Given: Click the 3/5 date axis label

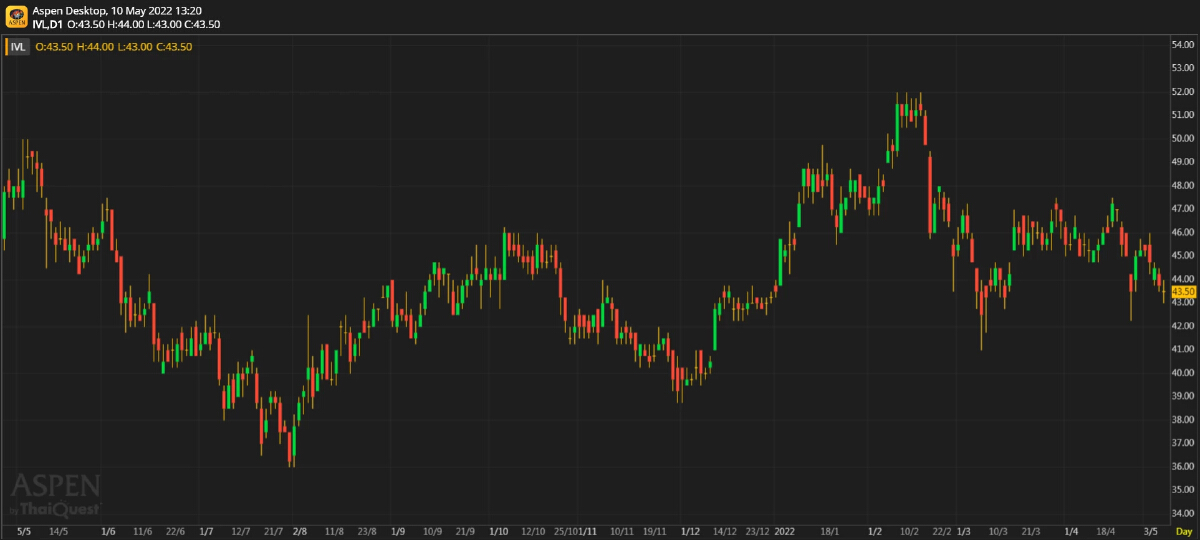Looking at the screenshot, I should (x=1151, y=531).
